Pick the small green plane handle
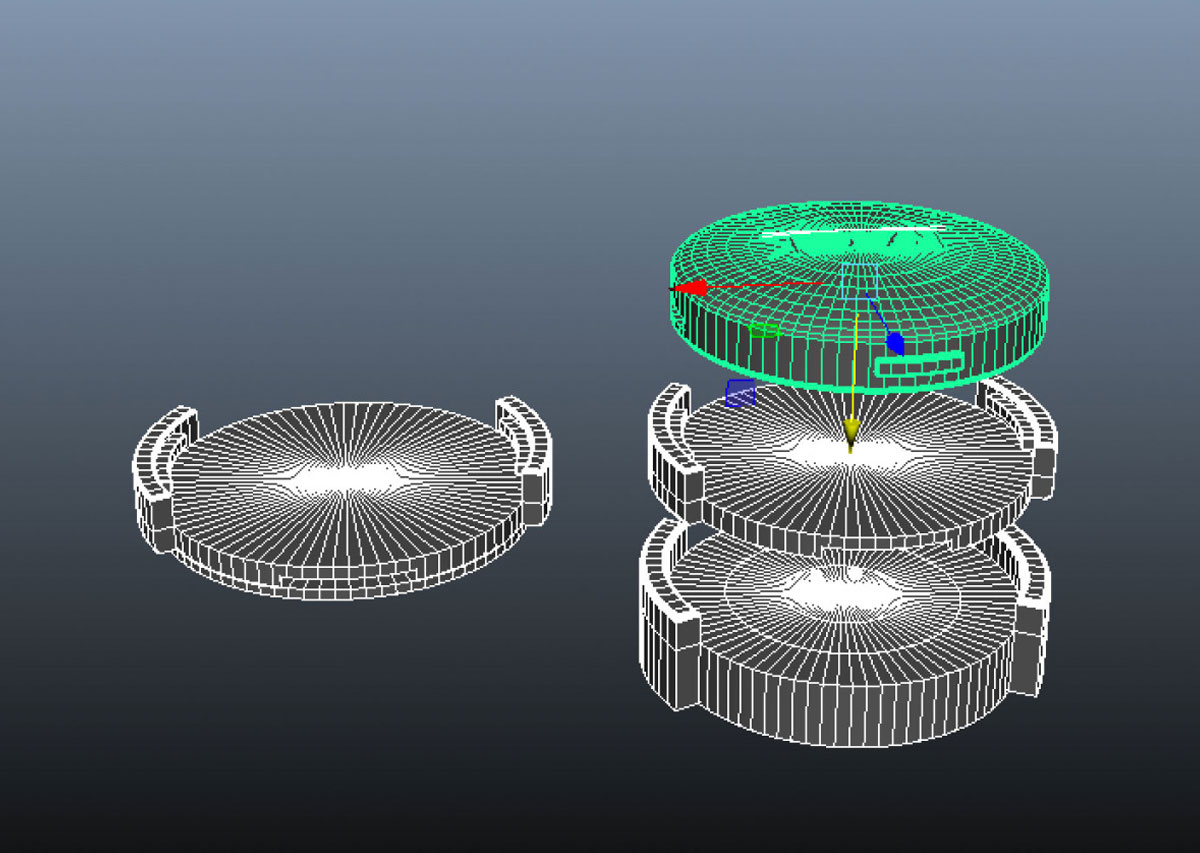 765,330
